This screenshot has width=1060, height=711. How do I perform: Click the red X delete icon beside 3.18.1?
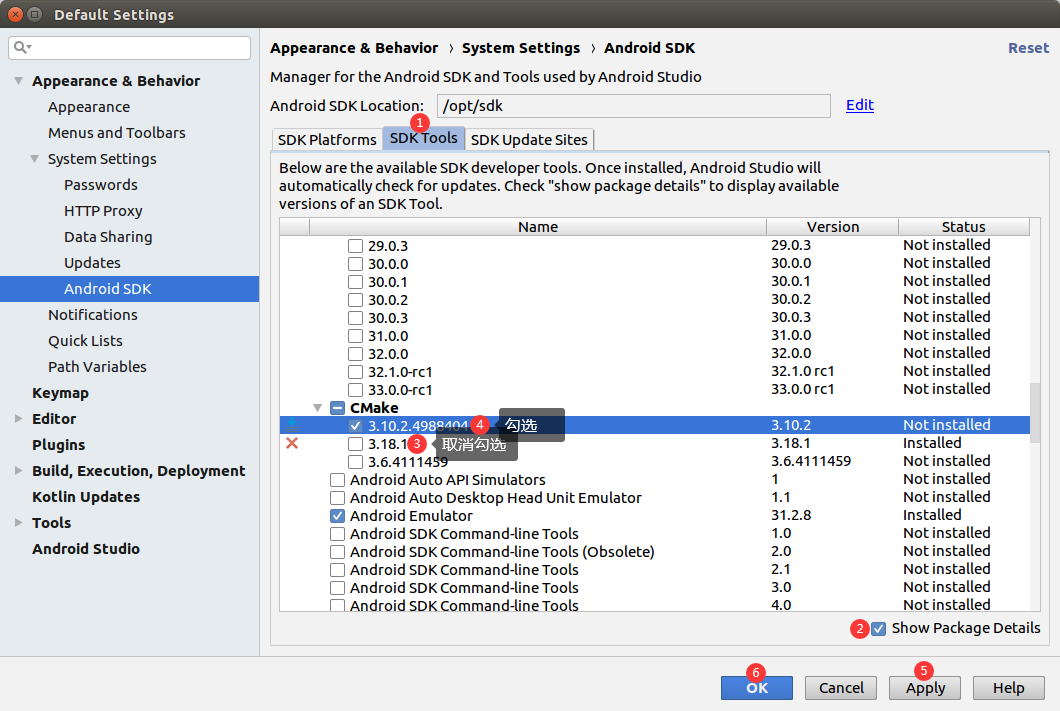coord(292,443)
